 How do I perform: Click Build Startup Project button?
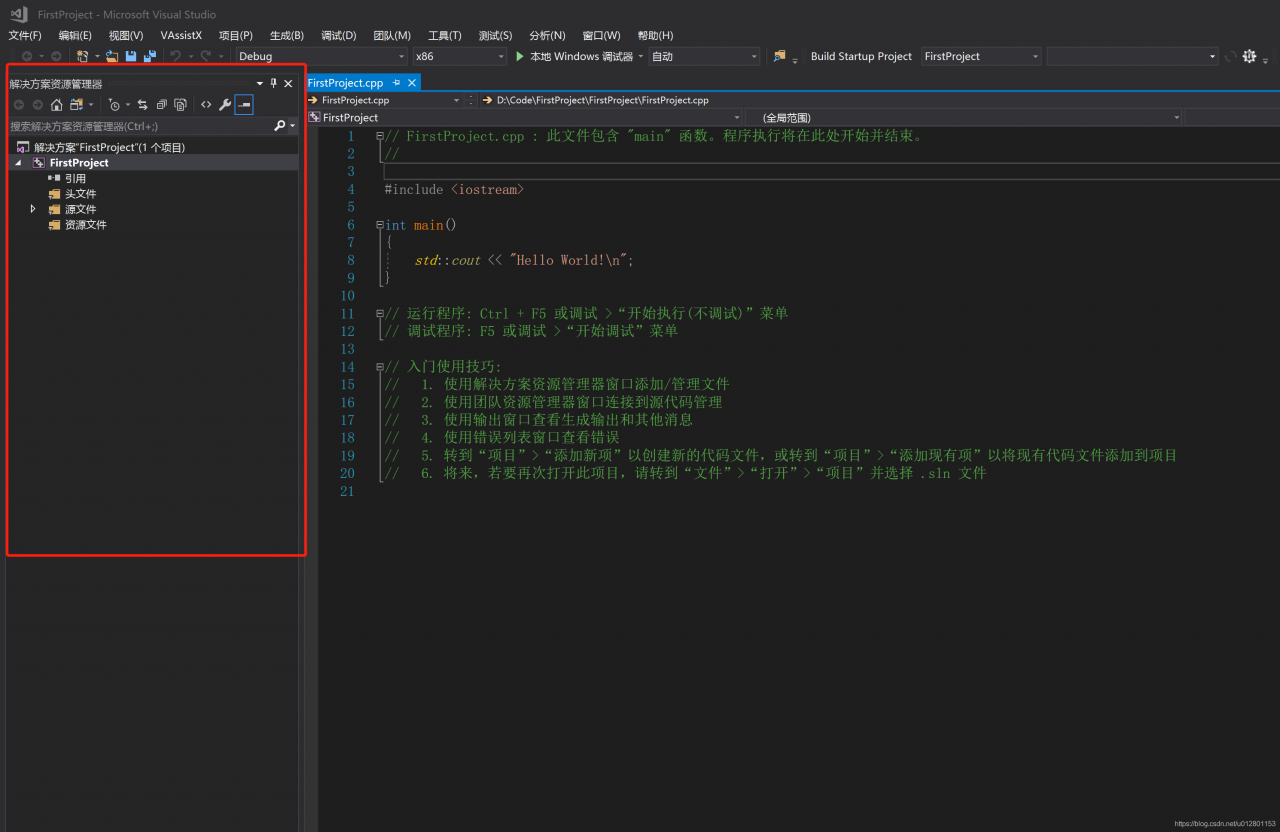click(x=861, y=57)
